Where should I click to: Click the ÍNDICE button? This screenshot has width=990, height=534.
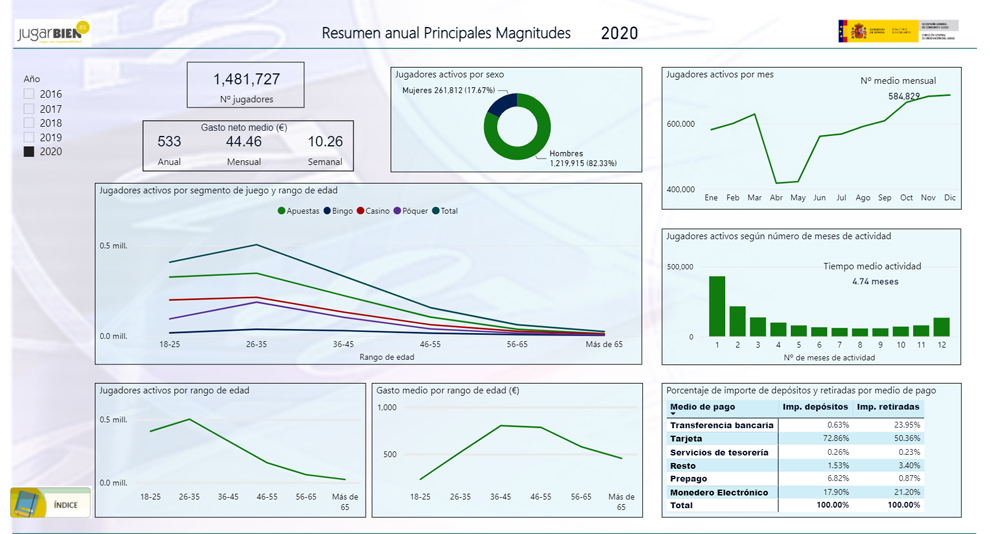51,504
